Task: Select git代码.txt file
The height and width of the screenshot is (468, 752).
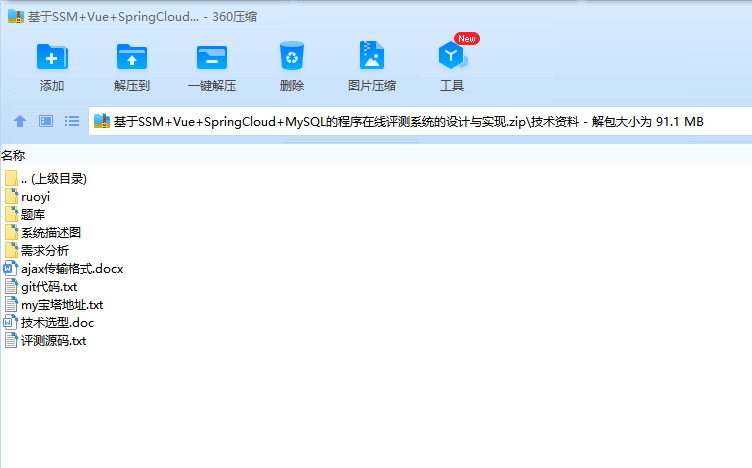Action: (41, 287)
